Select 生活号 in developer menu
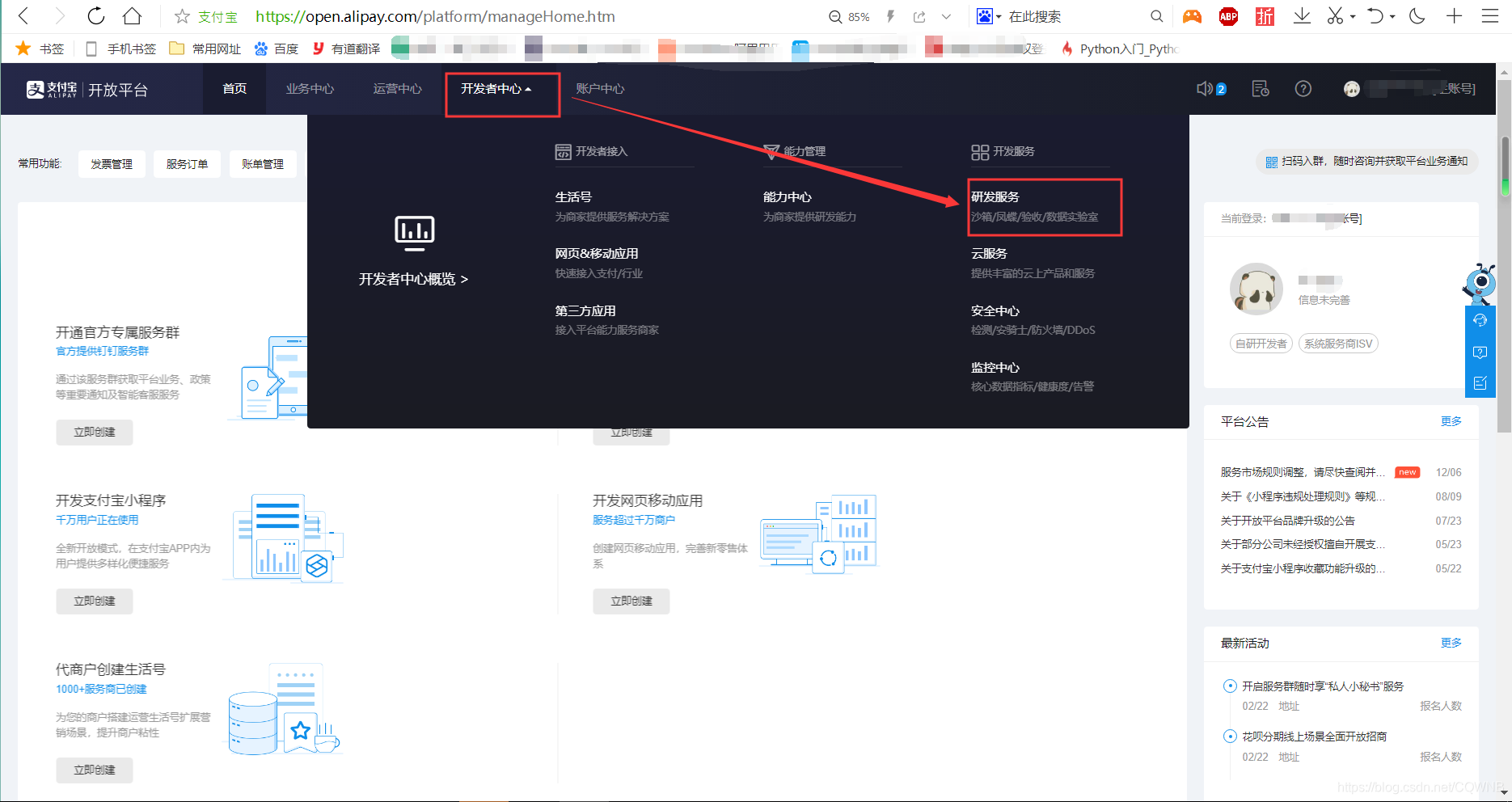This screenshot has width=1512, height=802. coord(573,197)
